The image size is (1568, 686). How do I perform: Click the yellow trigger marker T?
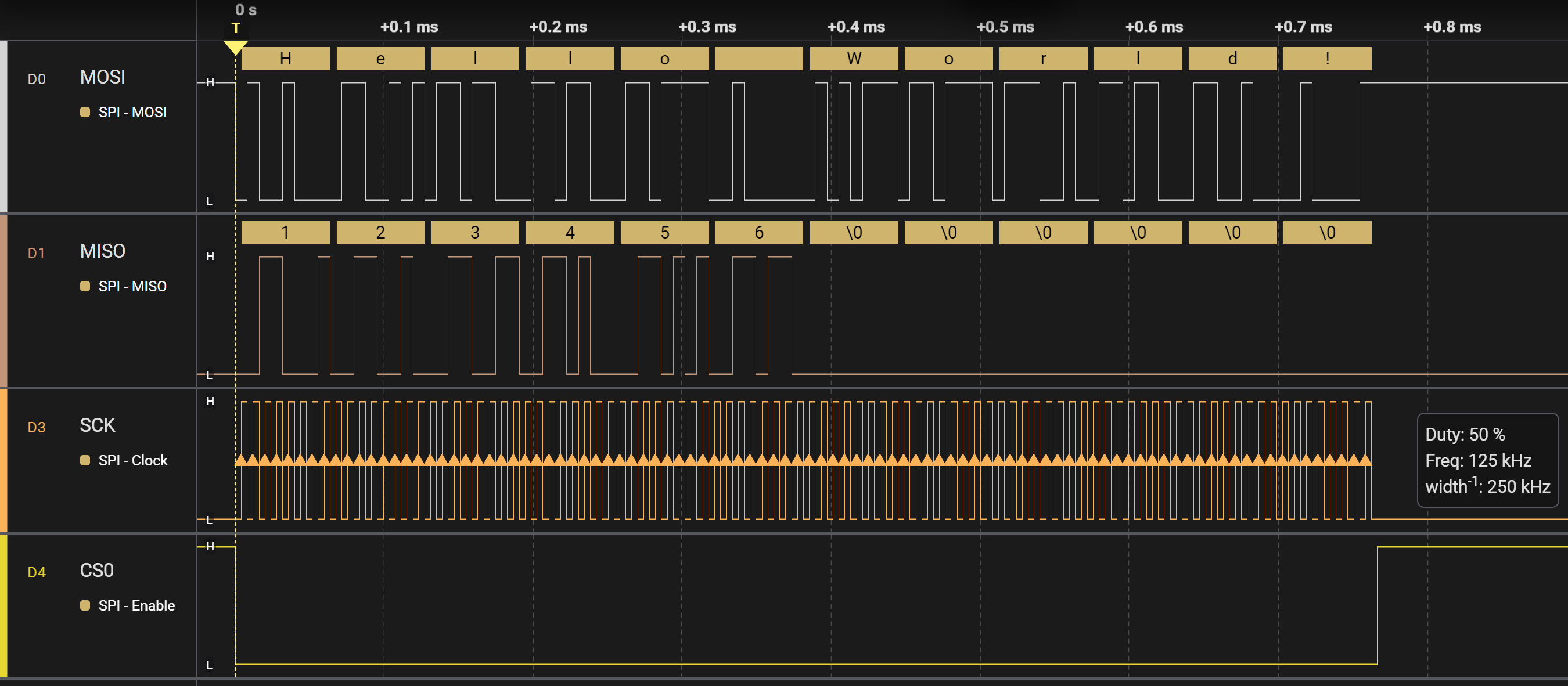click(x=236, y=28)
